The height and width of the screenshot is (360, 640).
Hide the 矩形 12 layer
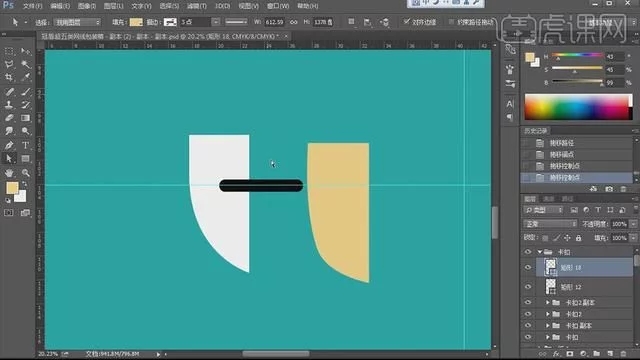[x=528, y=287]
